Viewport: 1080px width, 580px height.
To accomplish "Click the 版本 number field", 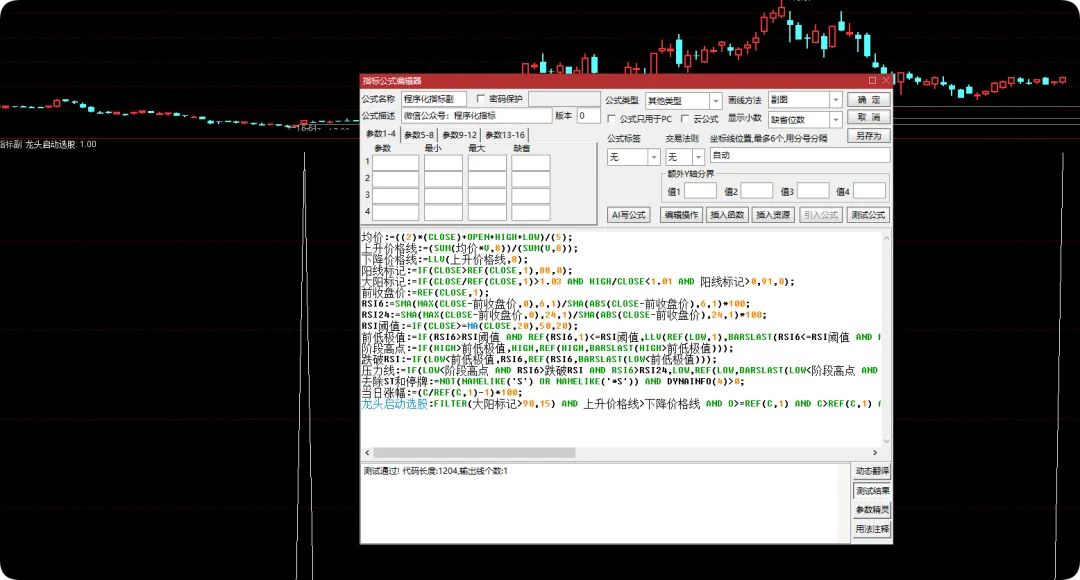I will [588, 116].
